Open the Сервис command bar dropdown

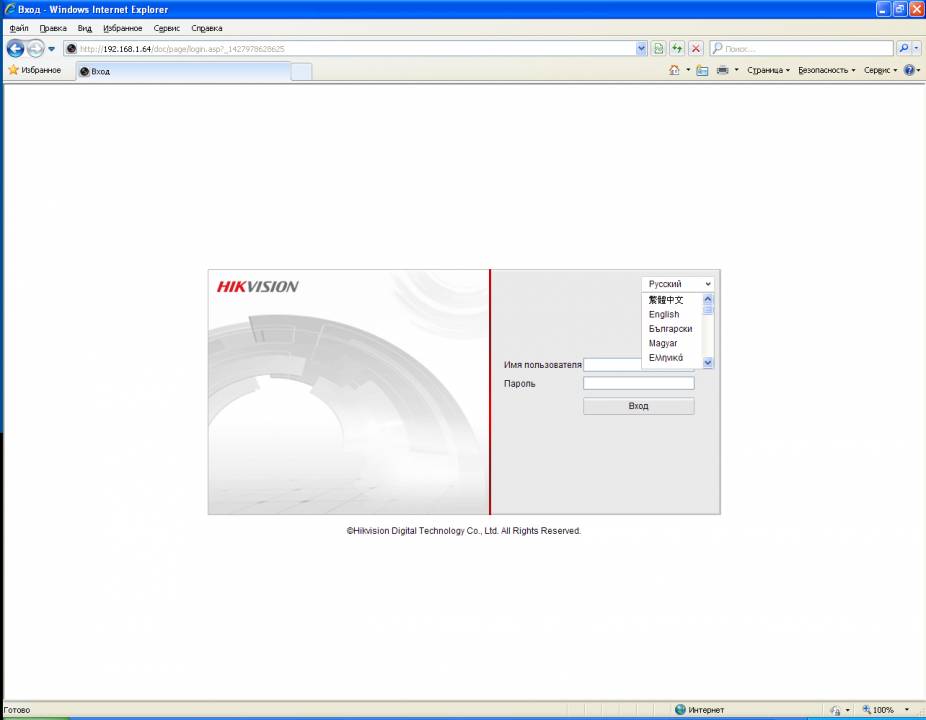click(x=881, y=70)
